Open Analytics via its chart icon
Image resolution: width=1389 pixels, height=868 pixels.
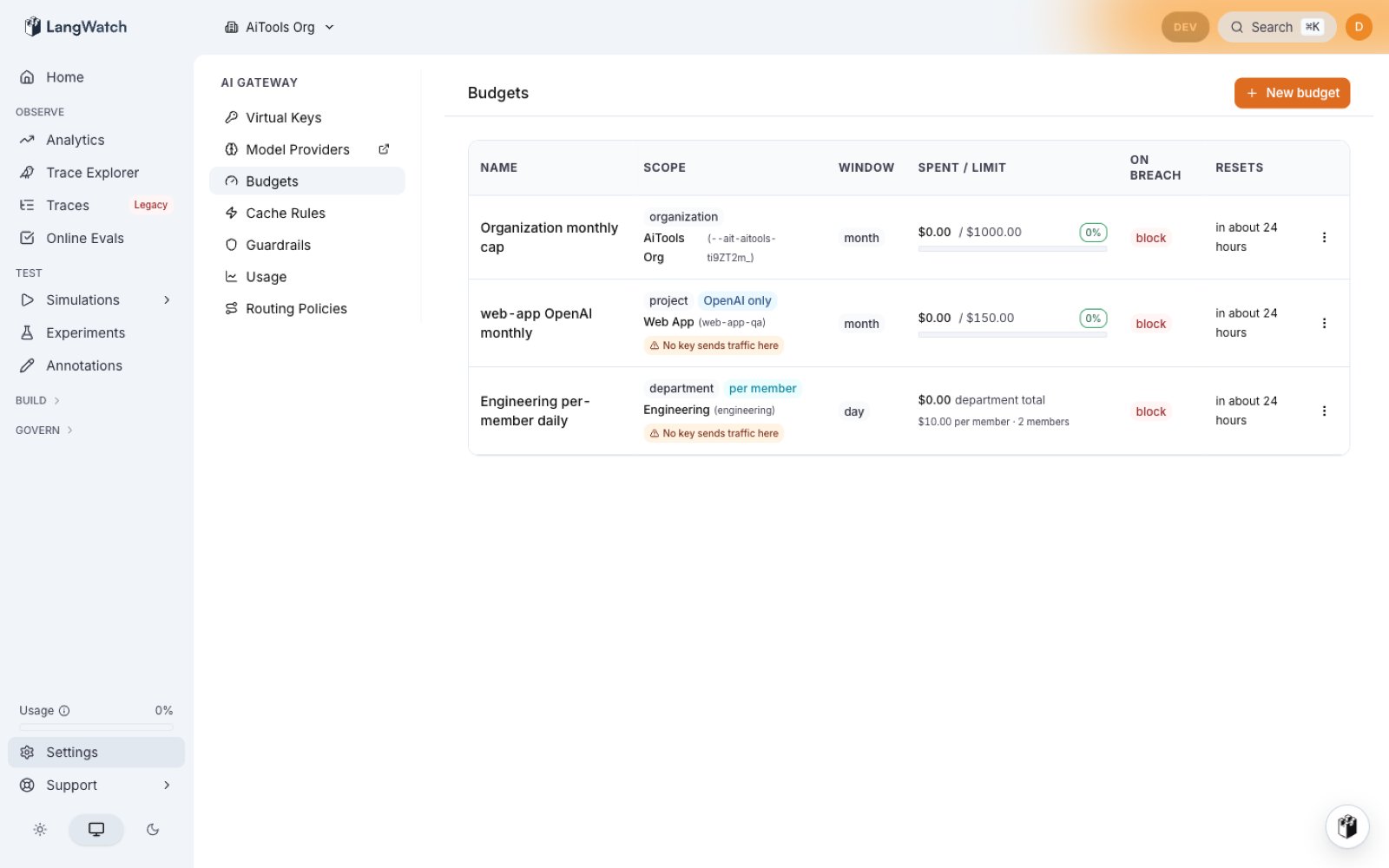coord(27,140)
